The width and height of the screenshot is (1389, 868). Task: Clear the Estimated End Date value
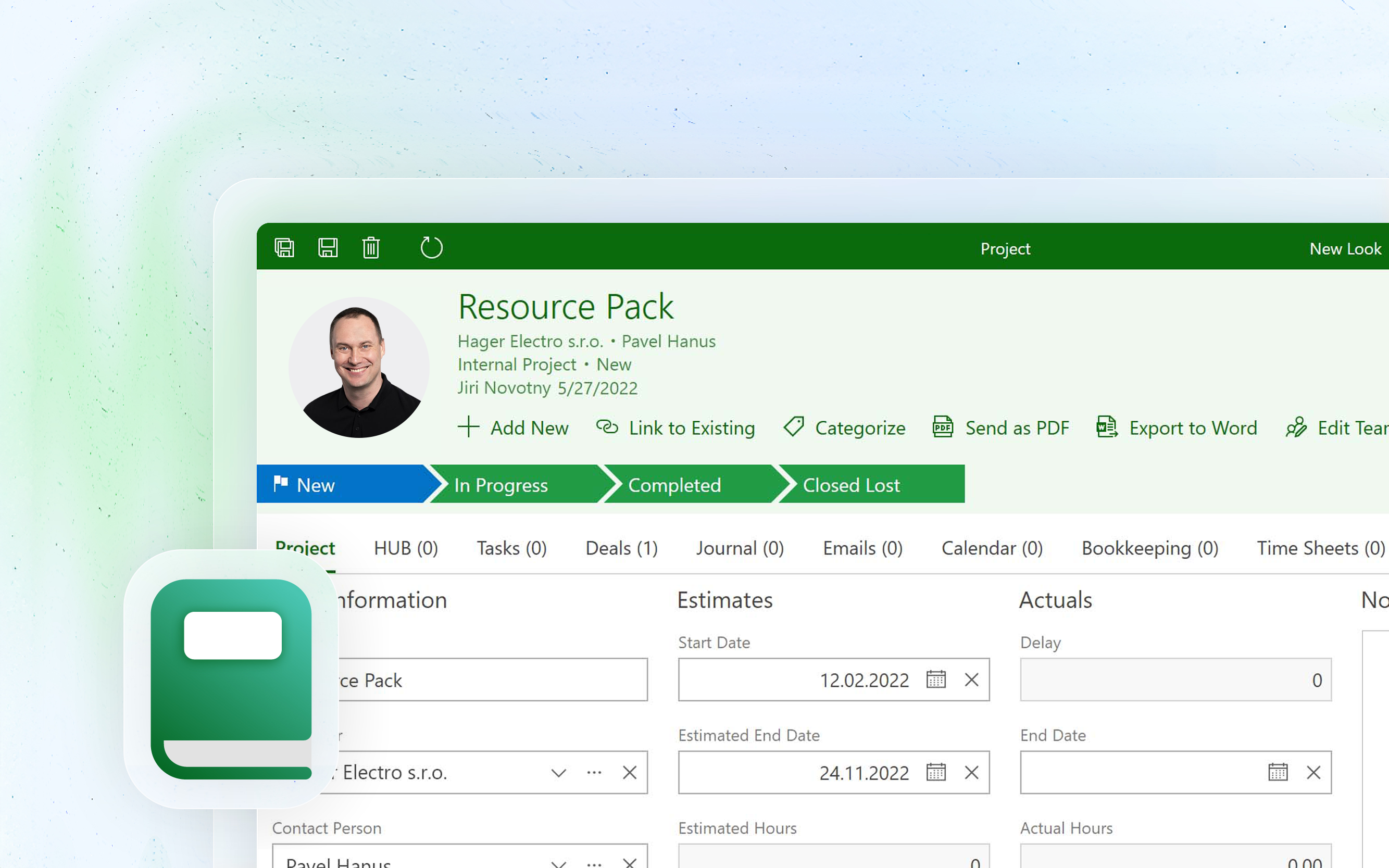(x=971, y=772)
